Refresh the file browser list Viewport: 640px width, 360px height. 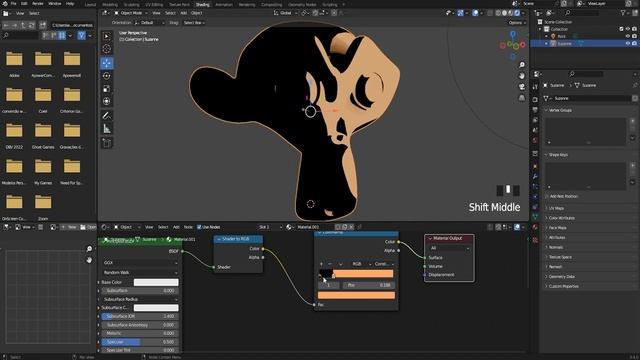[31, 25]
